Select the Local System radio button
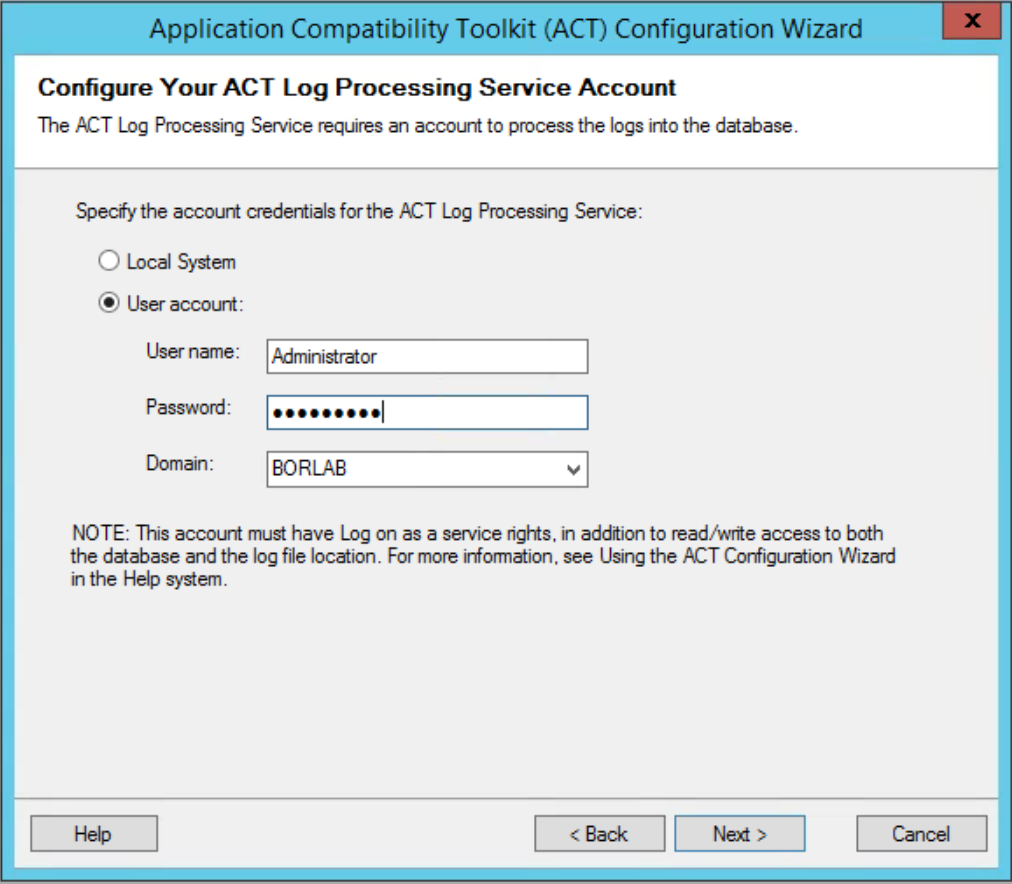The width and height of the screenshot is (1012, 884). [108, 261]
